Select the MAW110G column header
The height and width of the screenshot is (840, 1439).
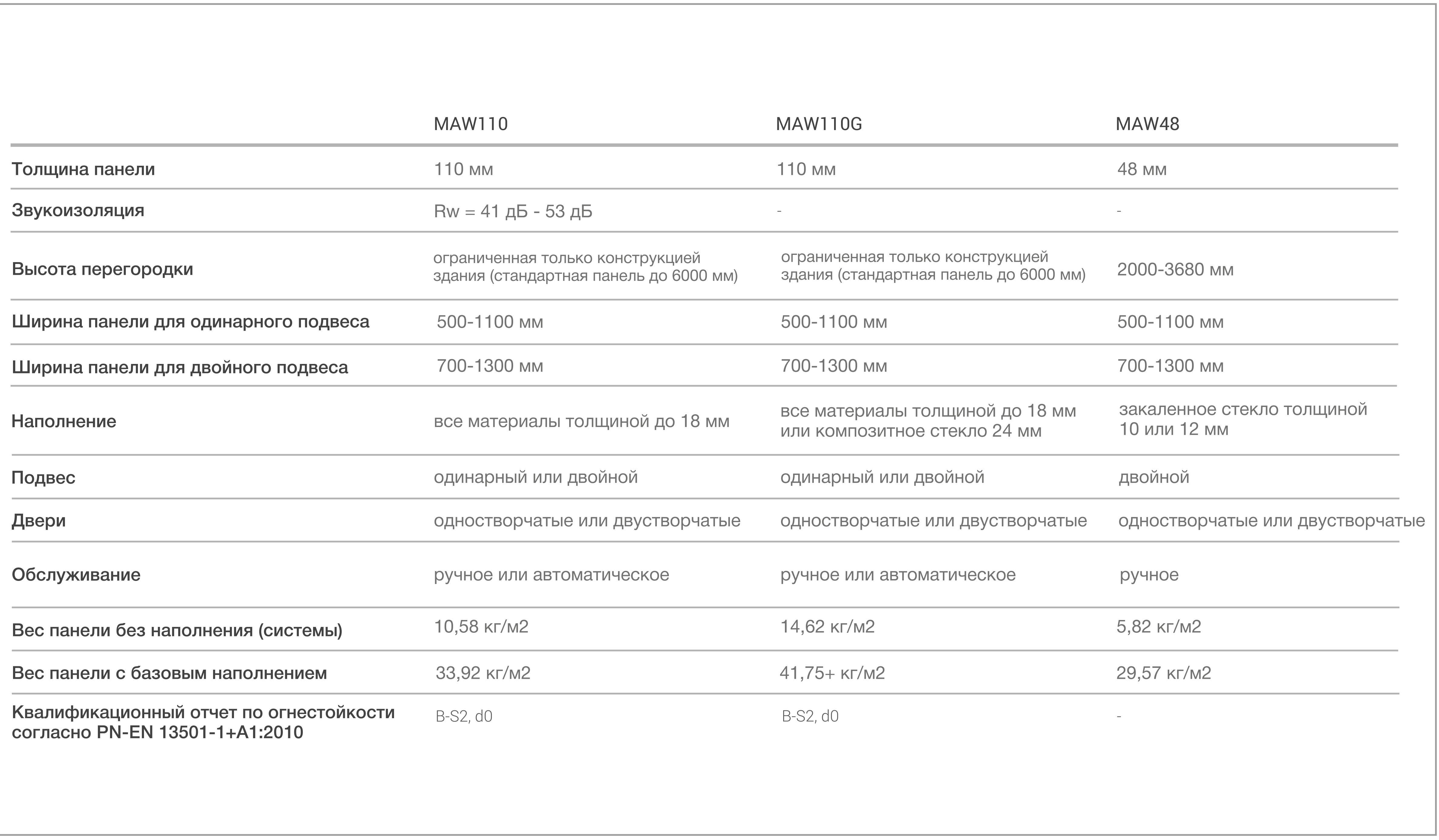(819, 124)
